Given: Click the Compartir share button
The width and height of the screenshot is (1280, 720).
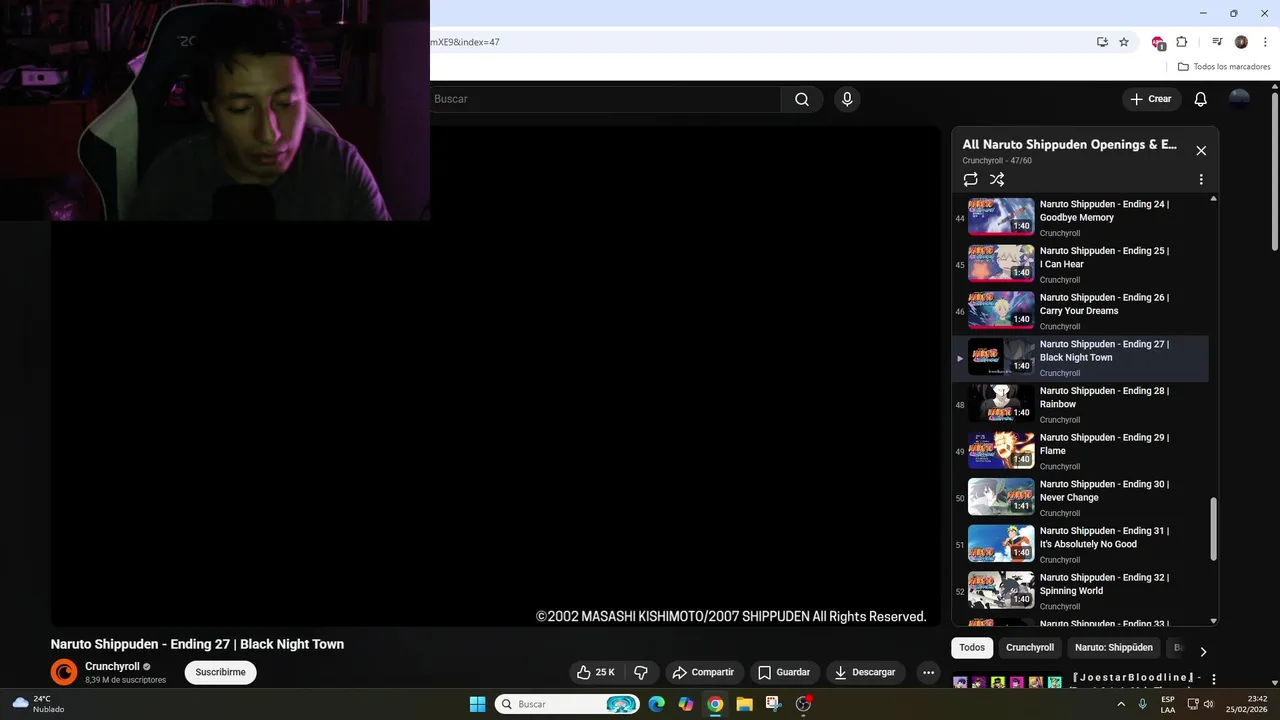Looking at the screenshot, I should (703, 672).
